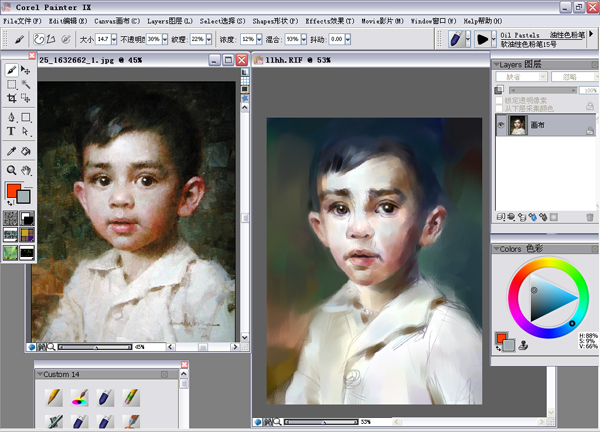Delete layer with the trash icon
Screen dimensions: 600x432
click(590, 217)
